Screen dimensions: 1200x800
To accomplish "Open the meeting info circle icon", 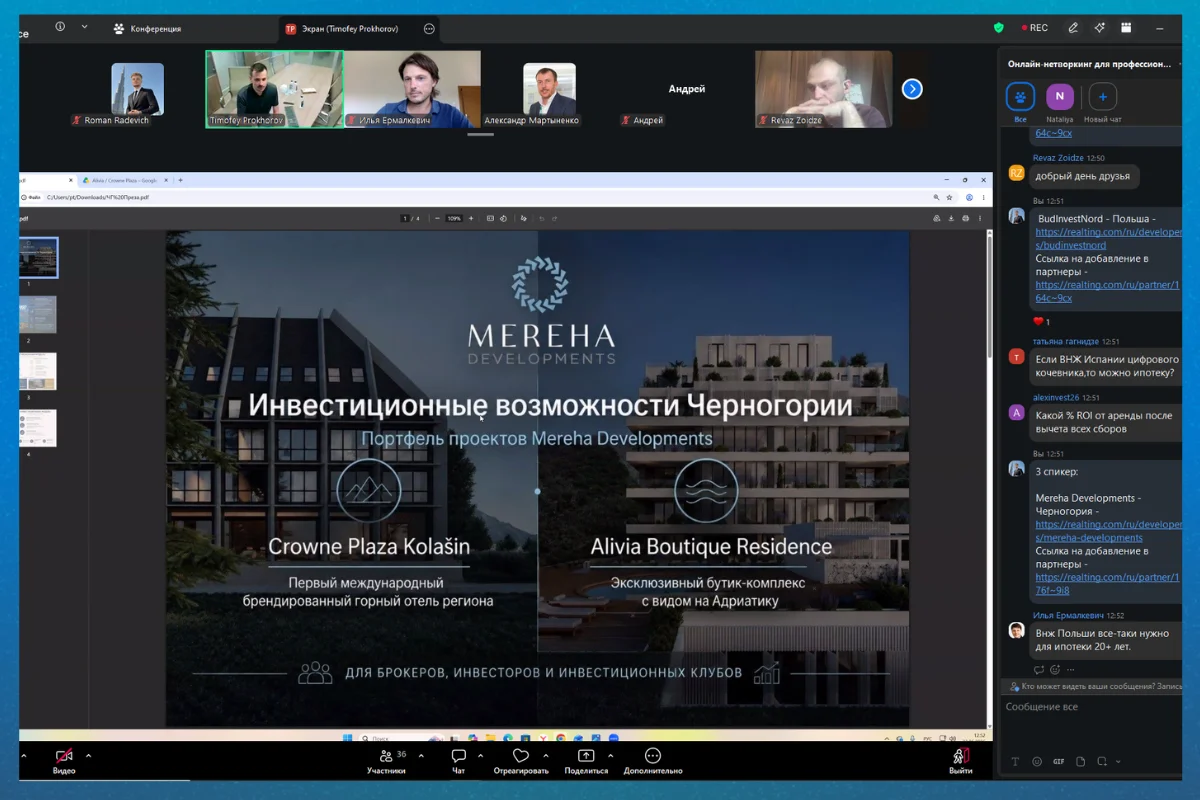I will point(60,27).
